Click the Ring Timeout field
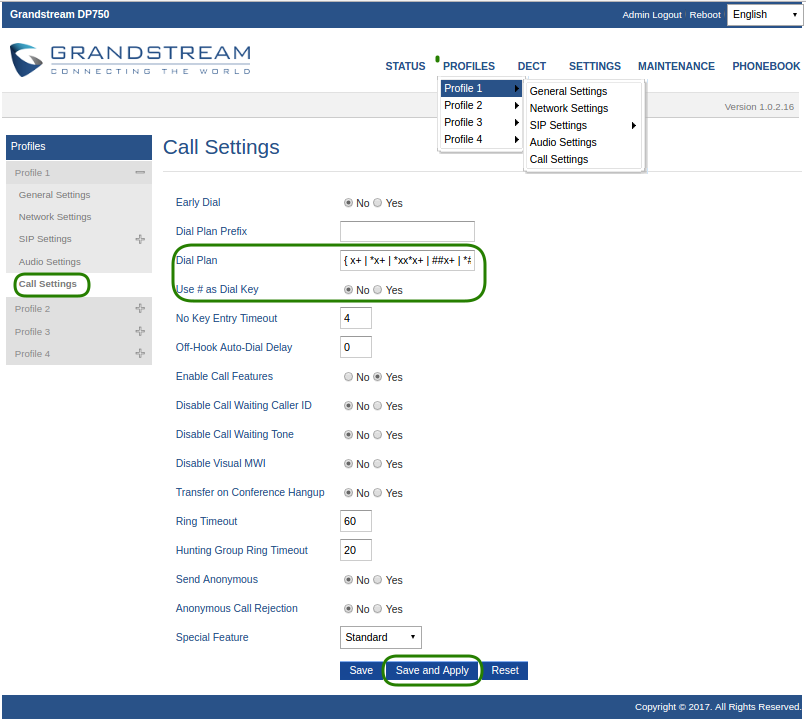 pyautogui.click(x=356, y=521)
